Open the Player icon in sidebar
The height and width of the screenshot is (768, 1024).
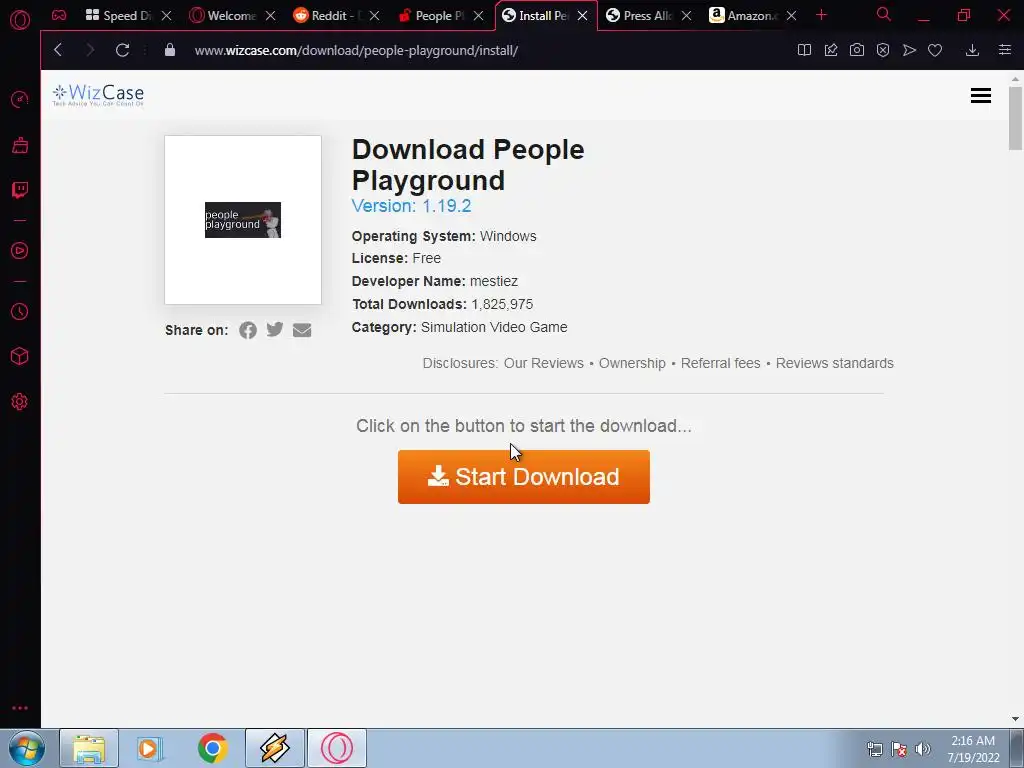(x=20, y=251)
